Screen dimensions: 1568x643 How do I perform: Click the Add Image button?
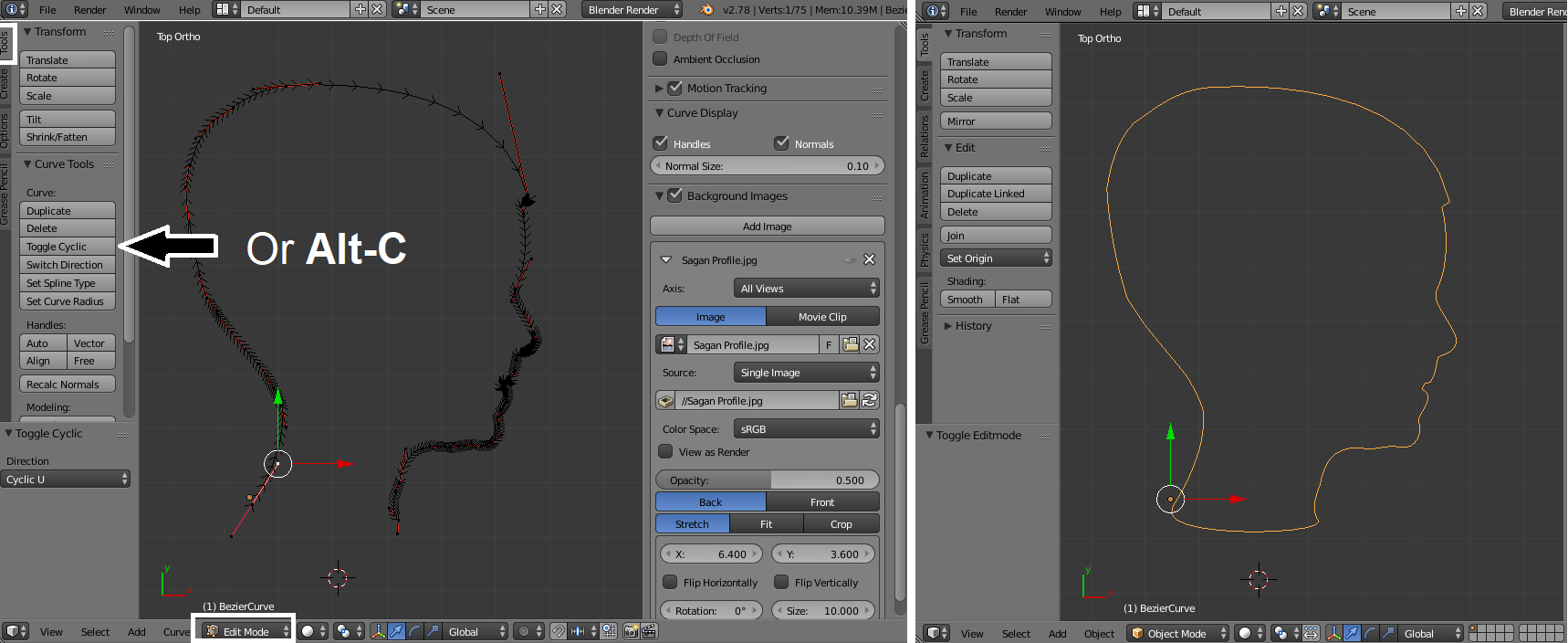(768, 226)
